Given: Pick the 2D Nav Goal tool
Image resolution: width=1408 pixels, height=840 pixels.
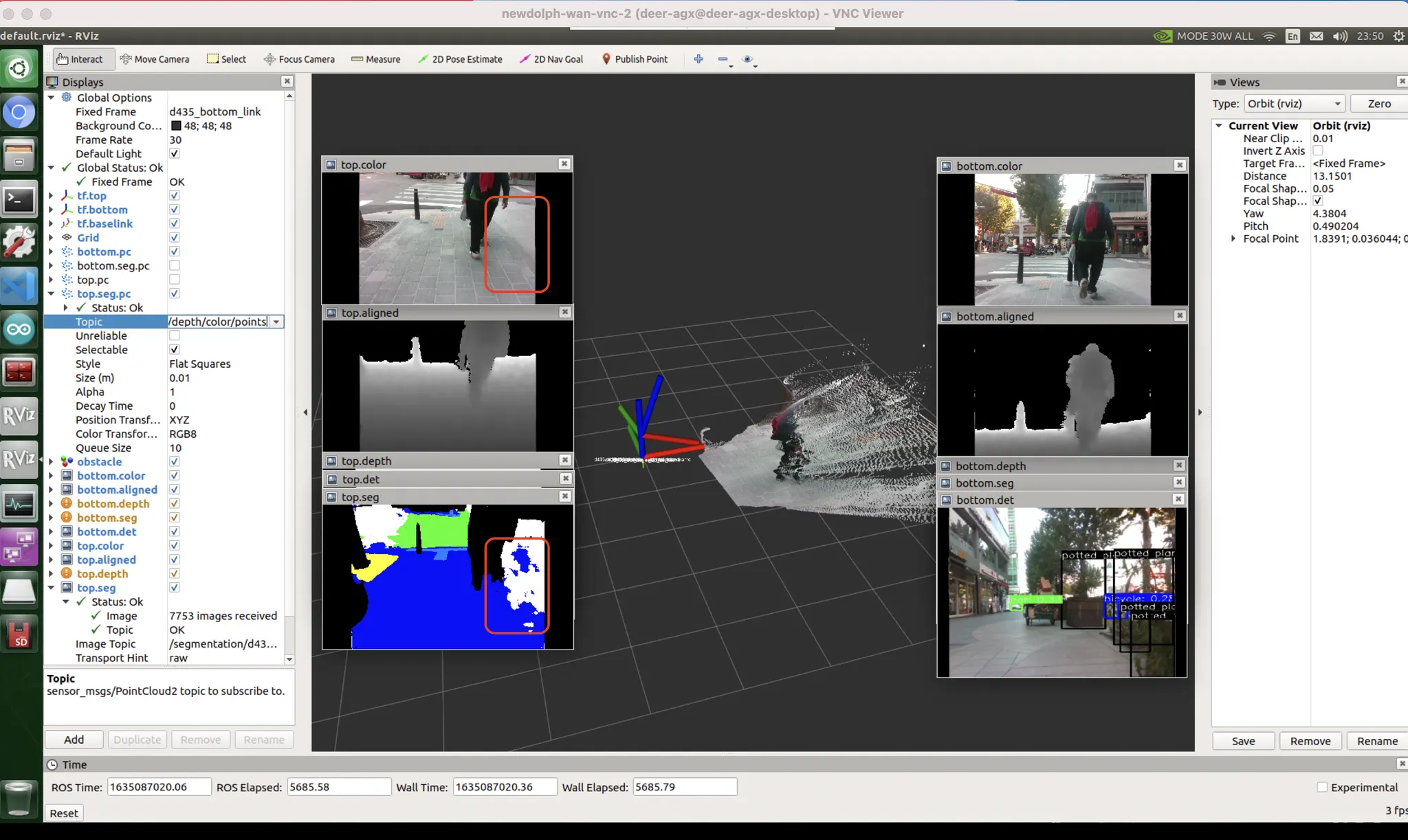Looking at the screenshot, I should tap(551, 59).
